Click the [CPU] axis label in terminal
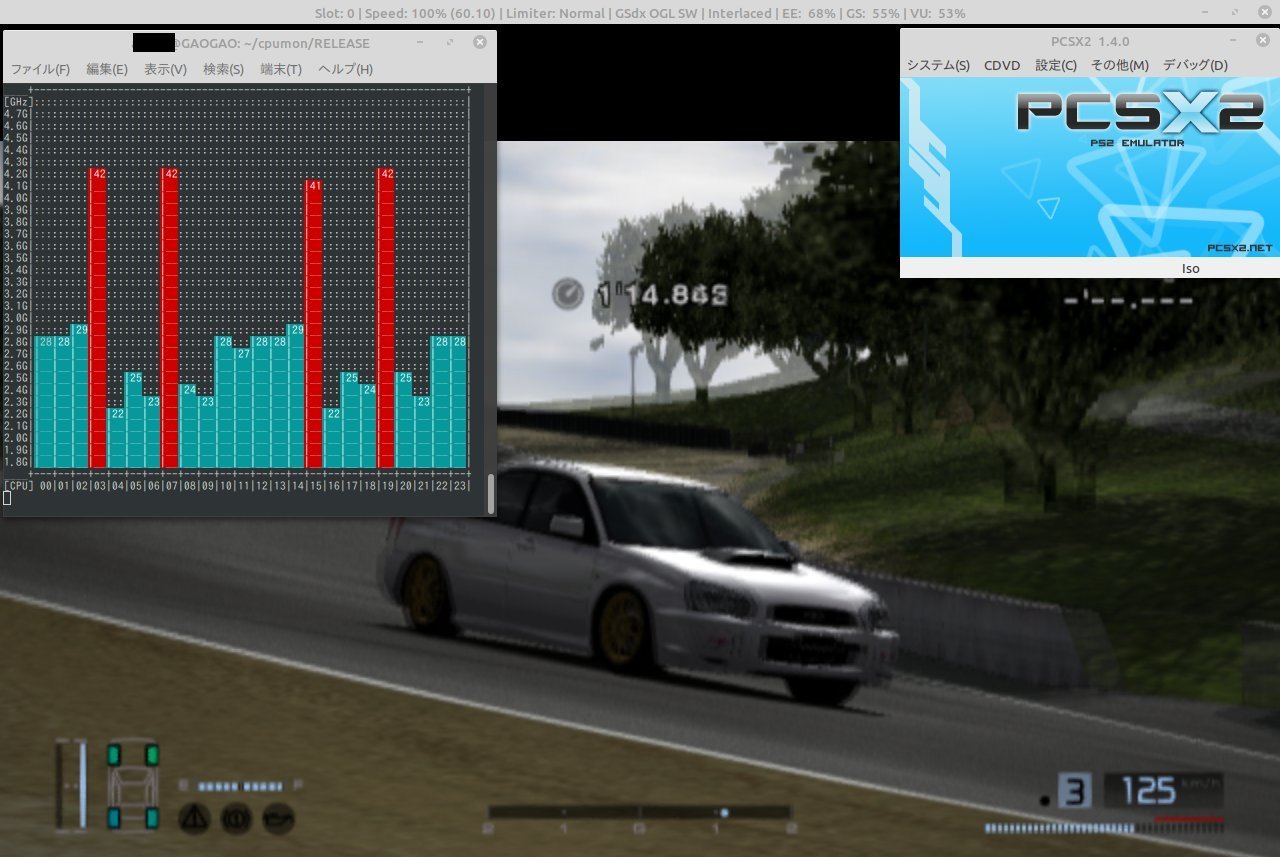This screenshot has width=1280, height=857. [18, 486]
